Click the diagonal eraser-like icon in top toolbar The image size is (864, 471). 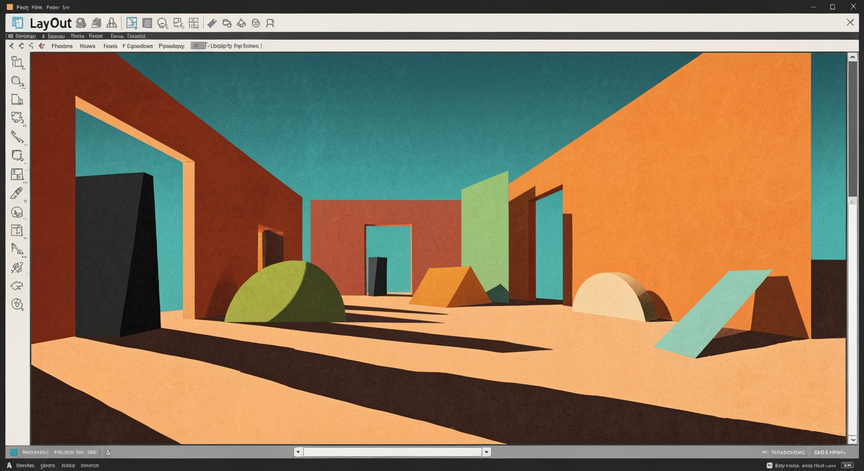pos(212,23)
